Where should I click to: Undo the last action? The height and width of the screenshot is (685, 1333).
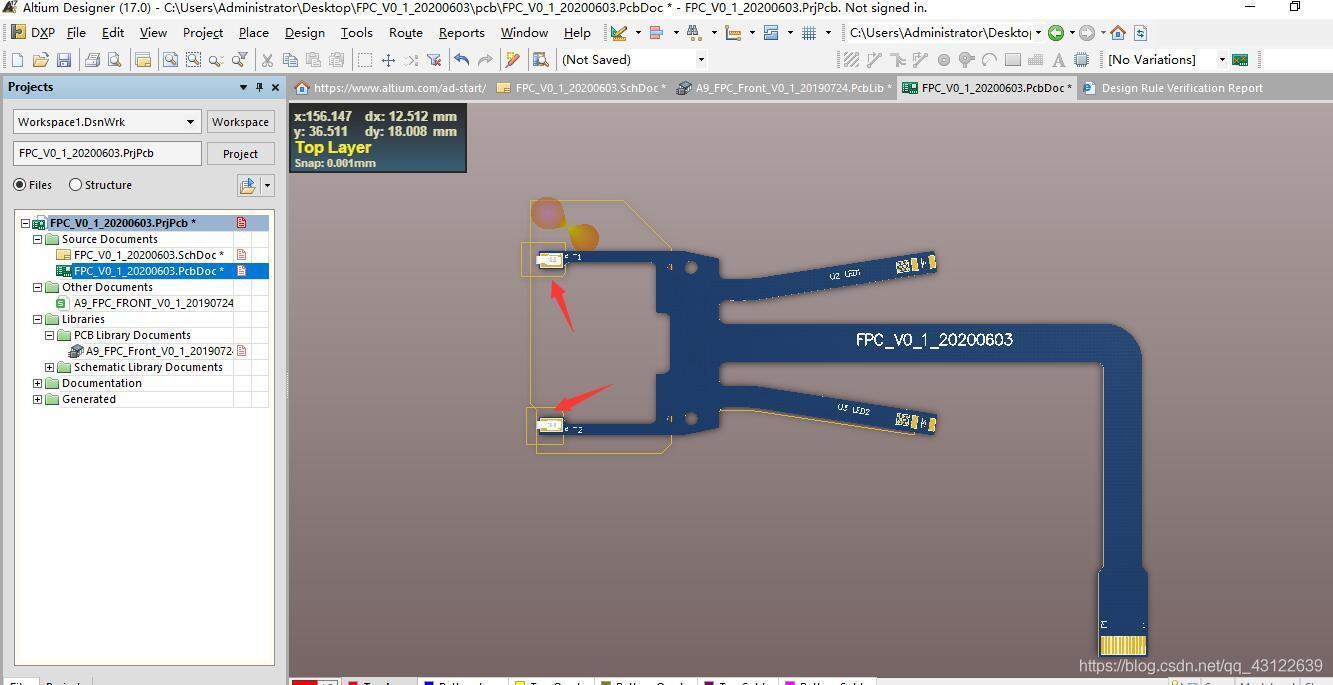pos(462,60)
